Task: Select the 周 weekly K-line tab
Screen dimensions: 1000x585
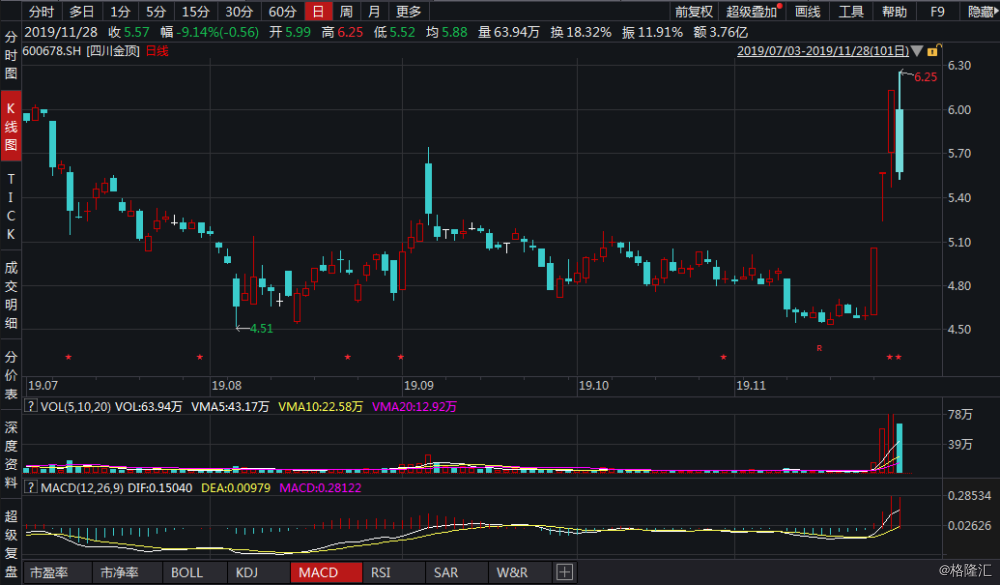Action: [346, 11]
